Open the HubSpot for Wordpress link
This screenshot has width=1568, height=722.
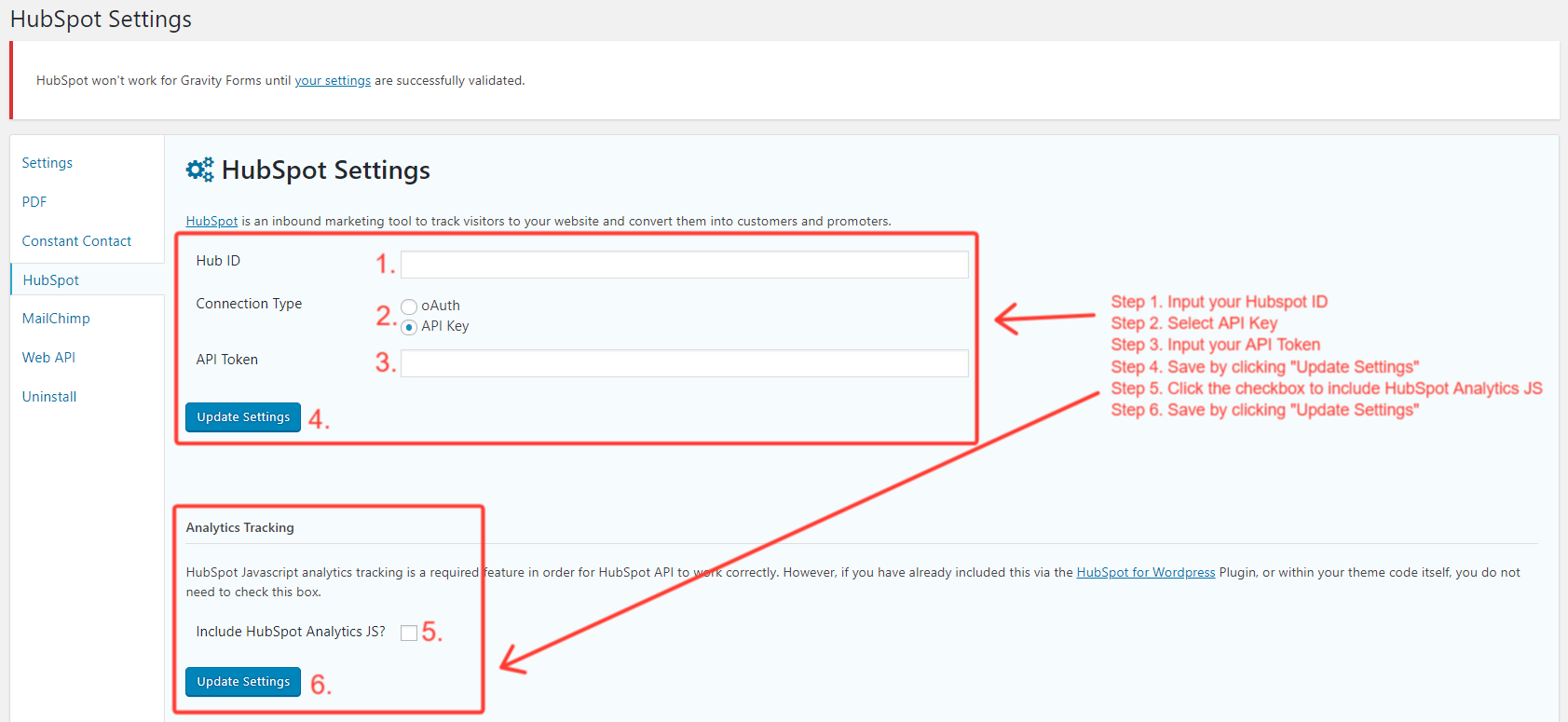pos(1146,573)
